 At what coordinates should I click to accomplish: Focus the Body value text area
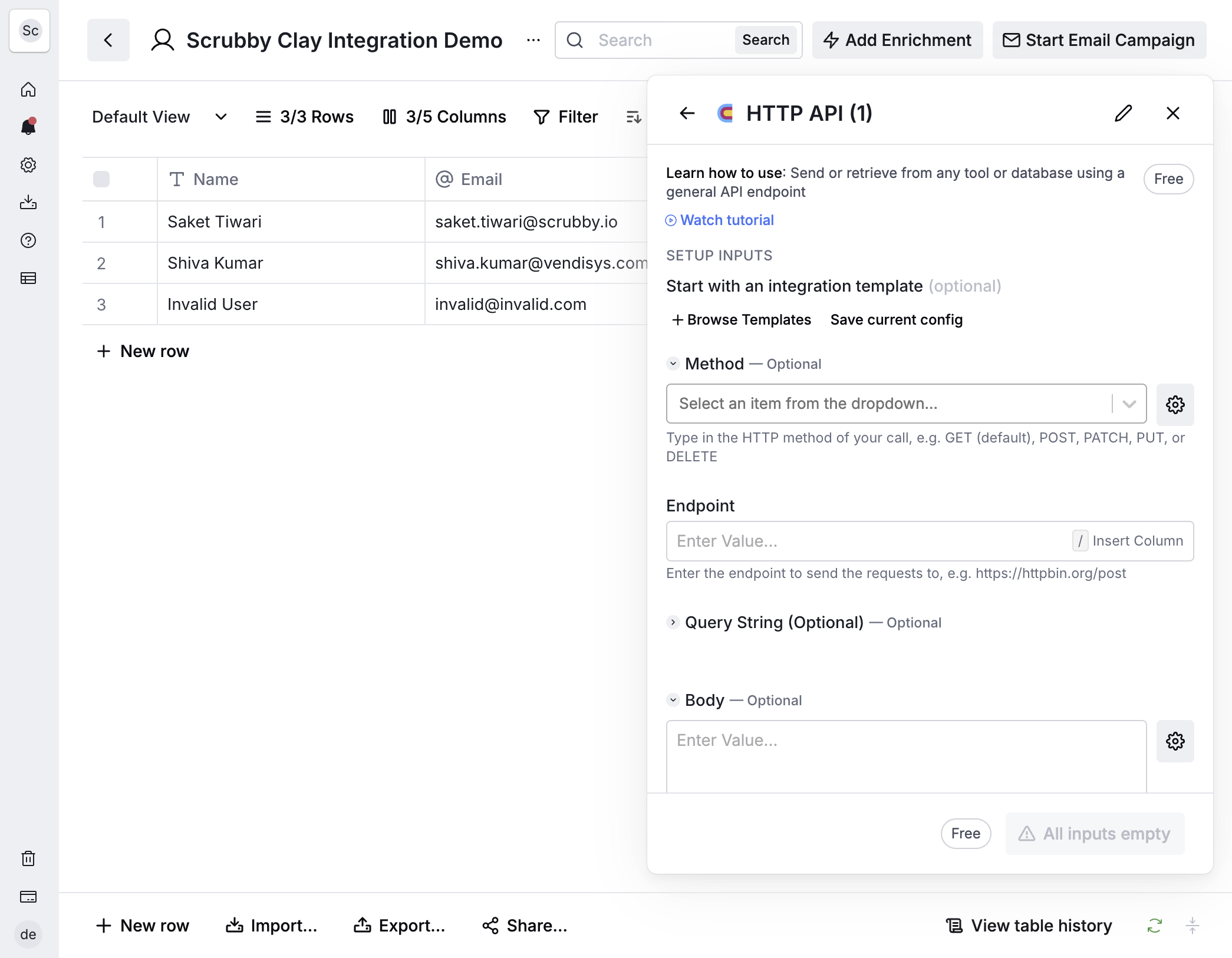(x=907, y=757)
